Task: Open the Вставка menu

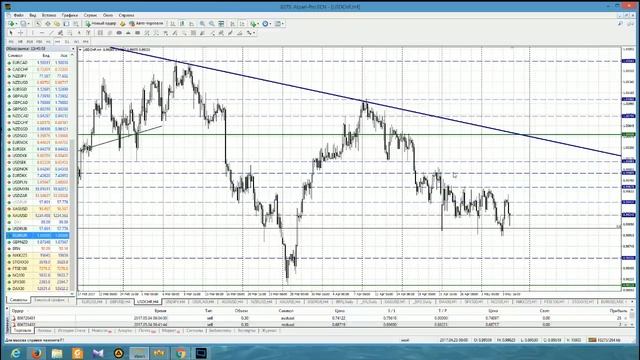Action: (x=49, y=15)
